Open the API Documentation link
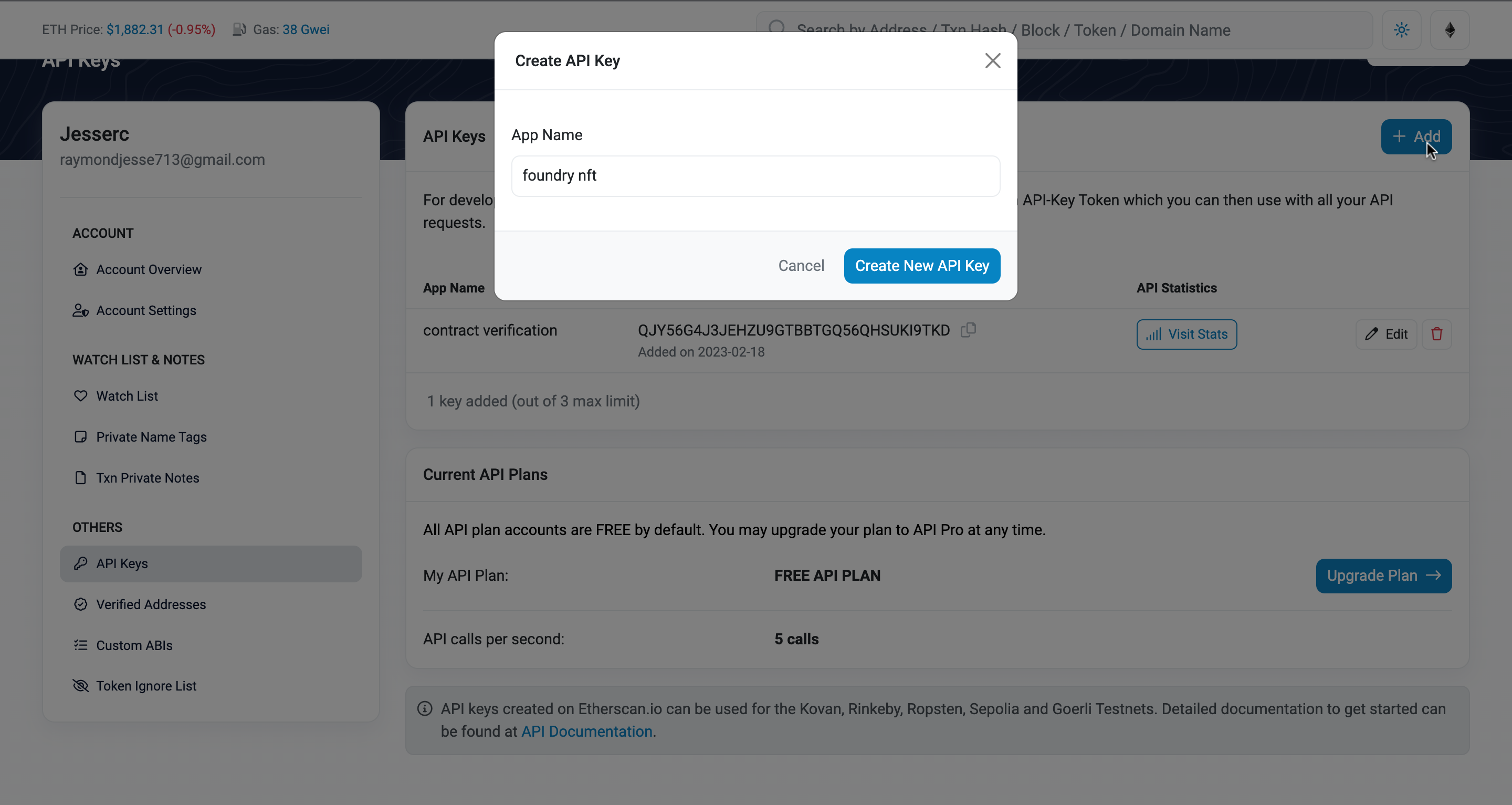The width and height of the screenshot is (1512, 805). [x=587, y=731]
